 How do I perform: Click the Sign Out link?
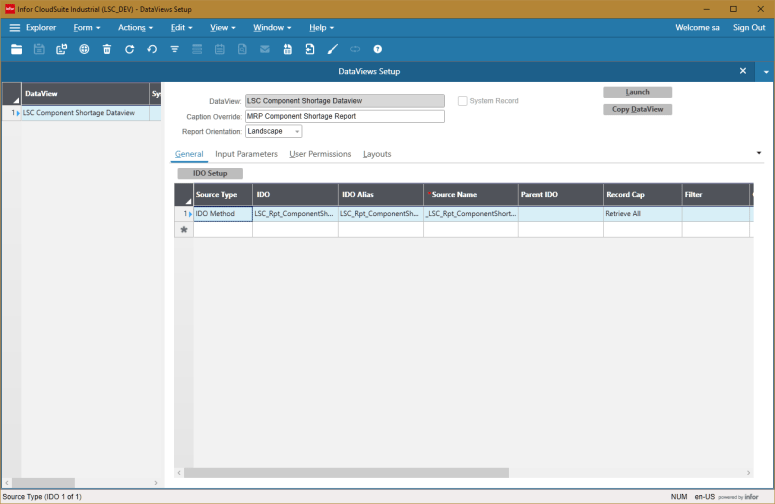point(749,28)
